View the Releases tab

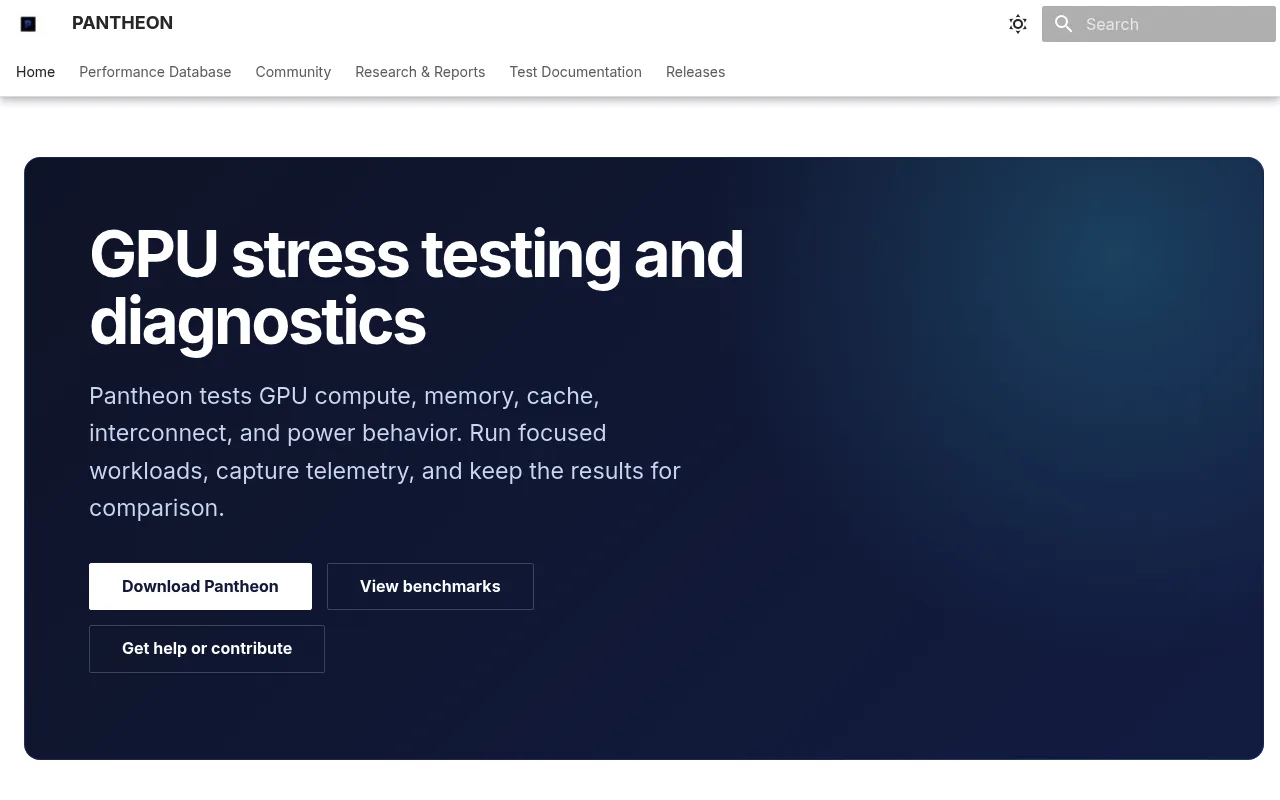[x=695, y=72]
